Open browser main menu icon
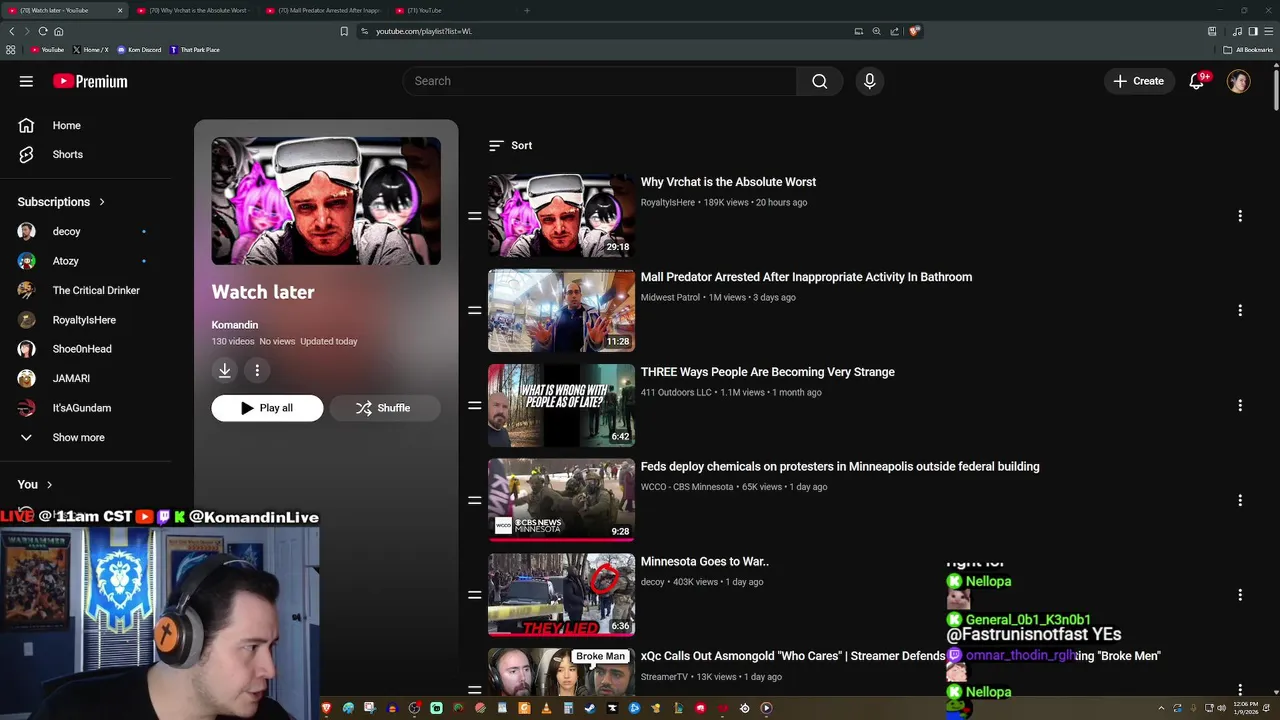Viewport: 1280px width, 720px height. point(1268,31)
